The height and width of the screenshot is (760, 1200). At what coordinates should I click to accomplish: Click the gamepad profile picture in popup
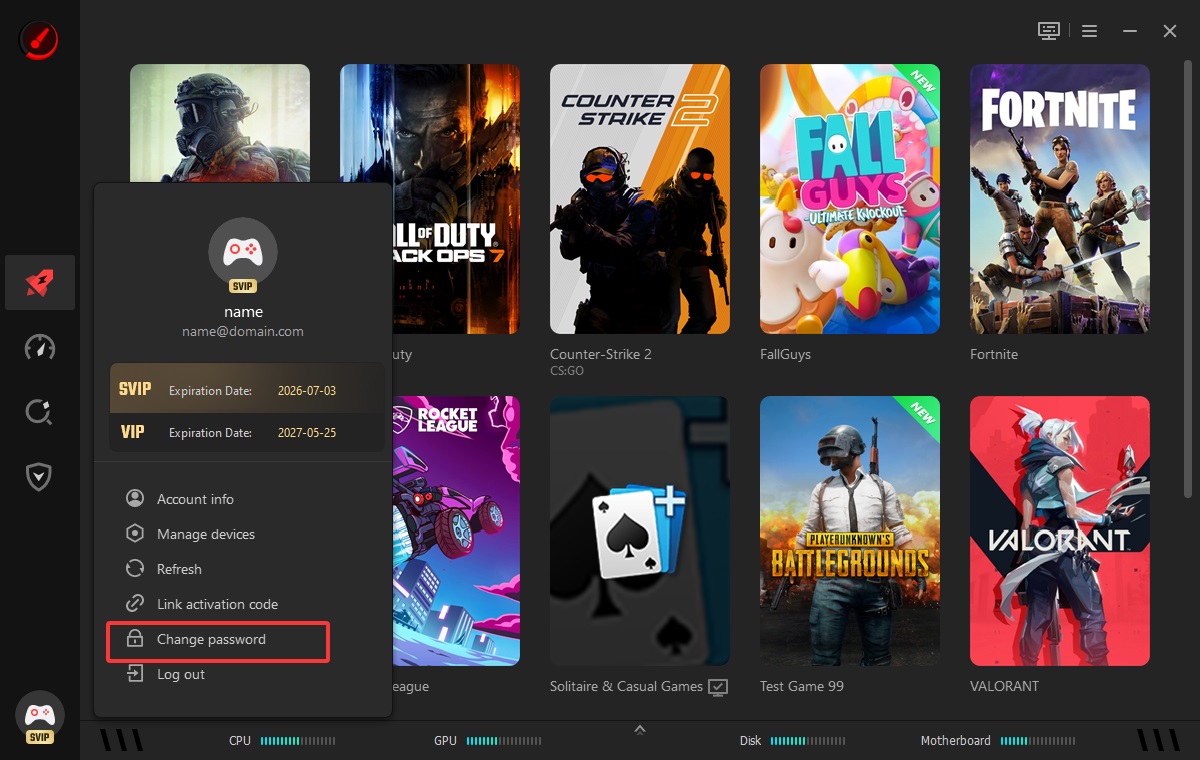[243, 253]
